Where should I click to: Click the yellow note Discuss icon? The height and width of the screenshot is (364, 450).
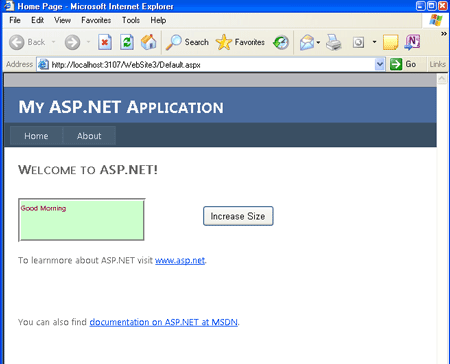tap(391, 42)
